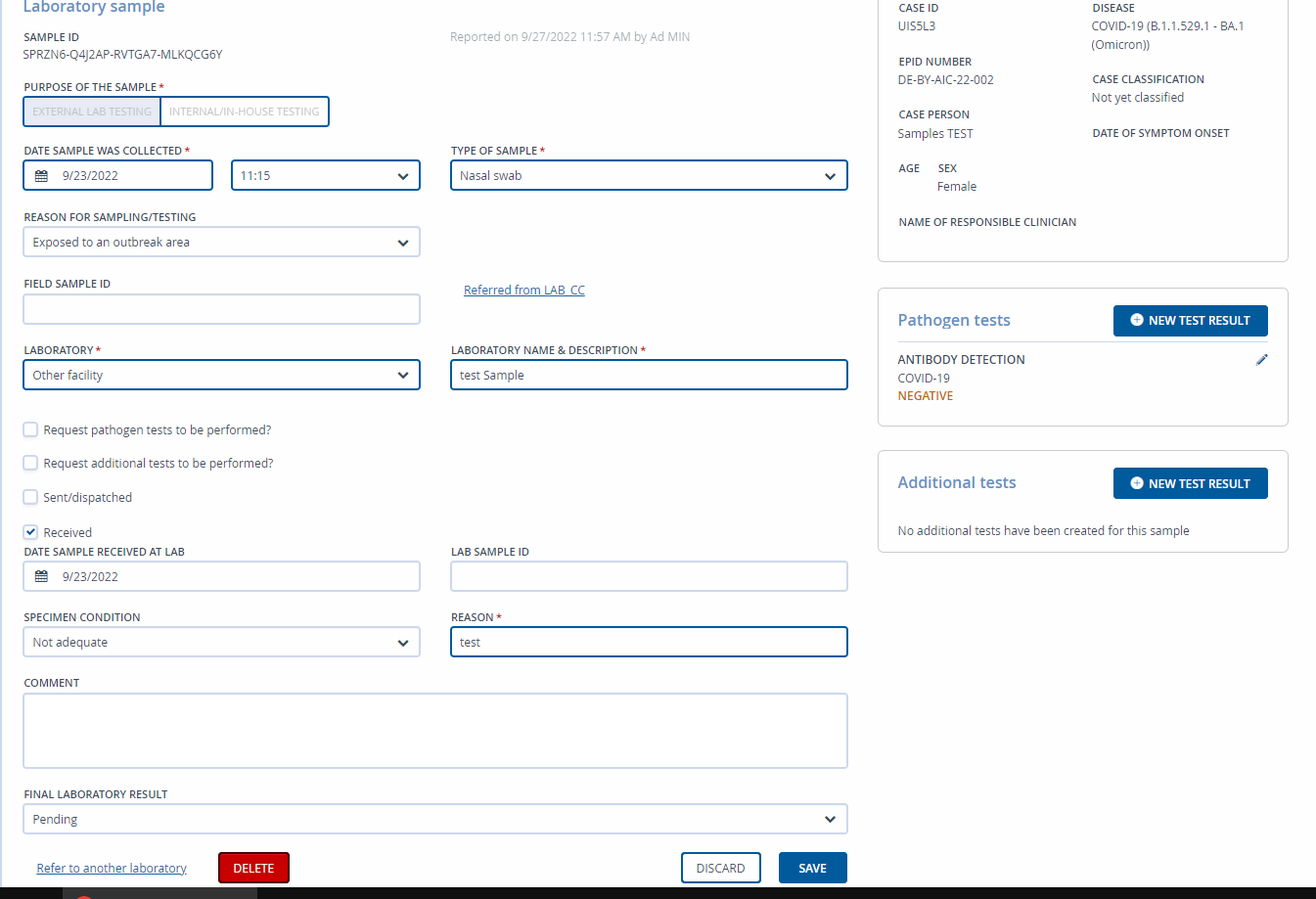Image resolution: width=1316 pixels, height=899 pixels.
Task: Edit the Antibody Detection test with pencil icon
Action: click(1261, 360)
